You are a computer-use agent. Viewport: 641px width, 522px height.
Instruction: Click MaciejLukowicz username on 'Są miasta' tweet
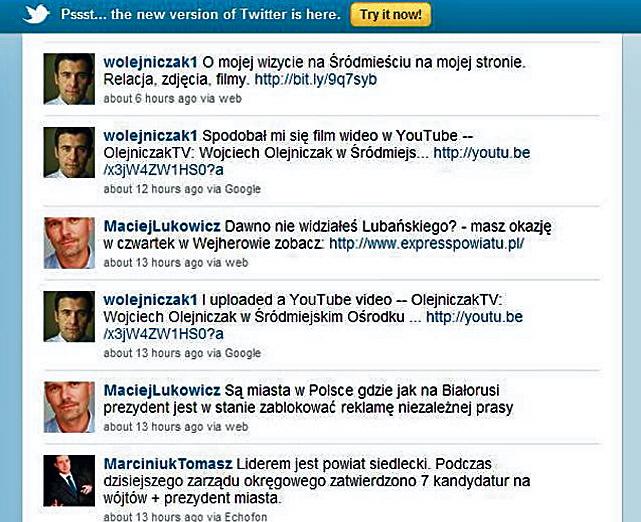tap(163, 390)
